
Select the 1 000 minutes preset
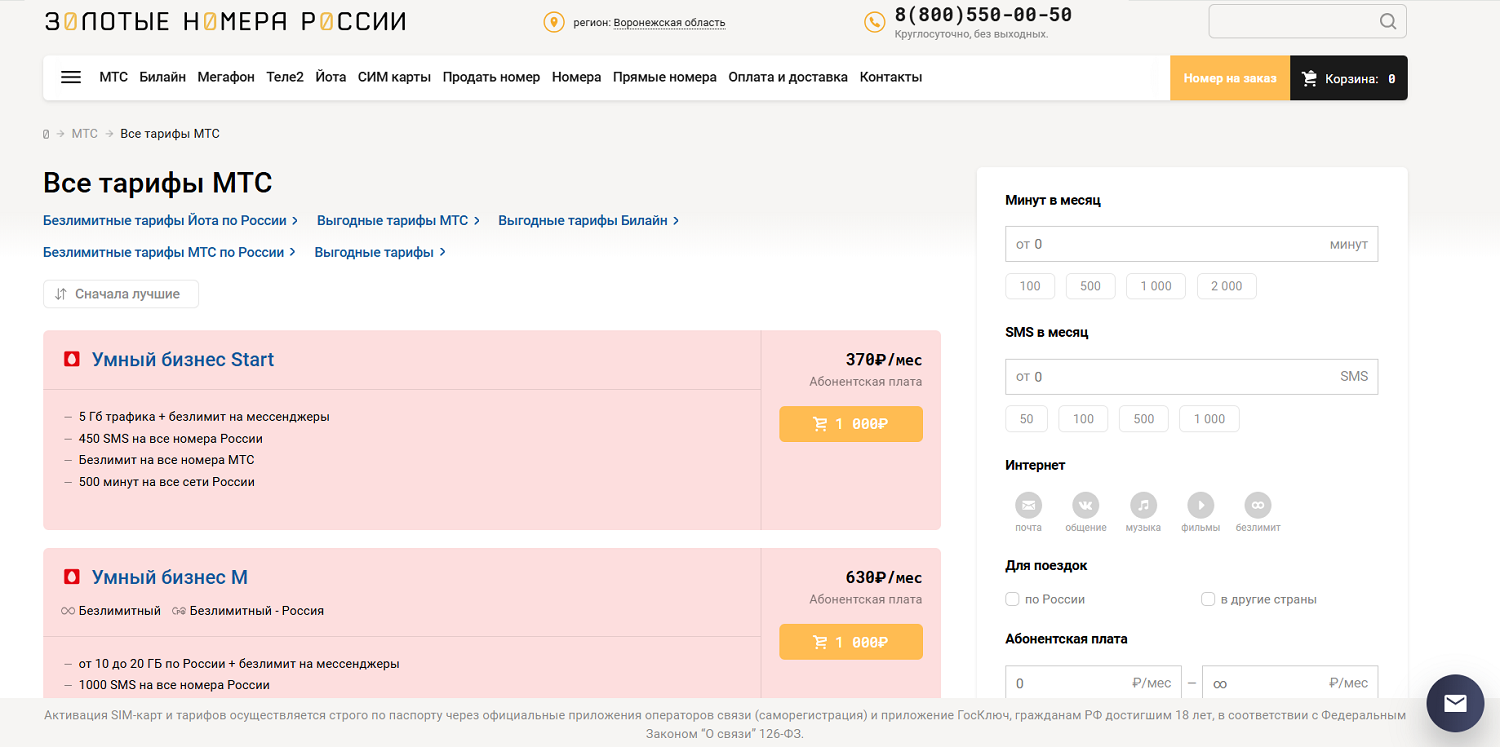point(1156,286)
